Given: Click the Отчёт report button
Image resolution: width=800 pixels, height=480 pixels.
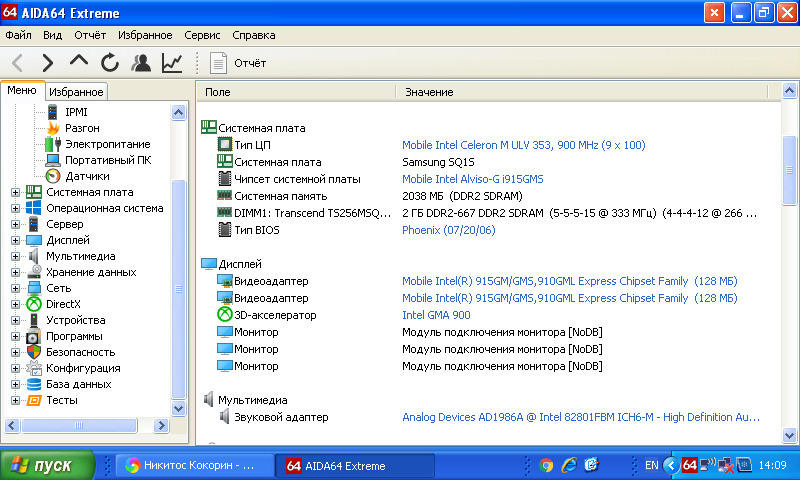Looking at the screenshot, I should click(239, 63).
